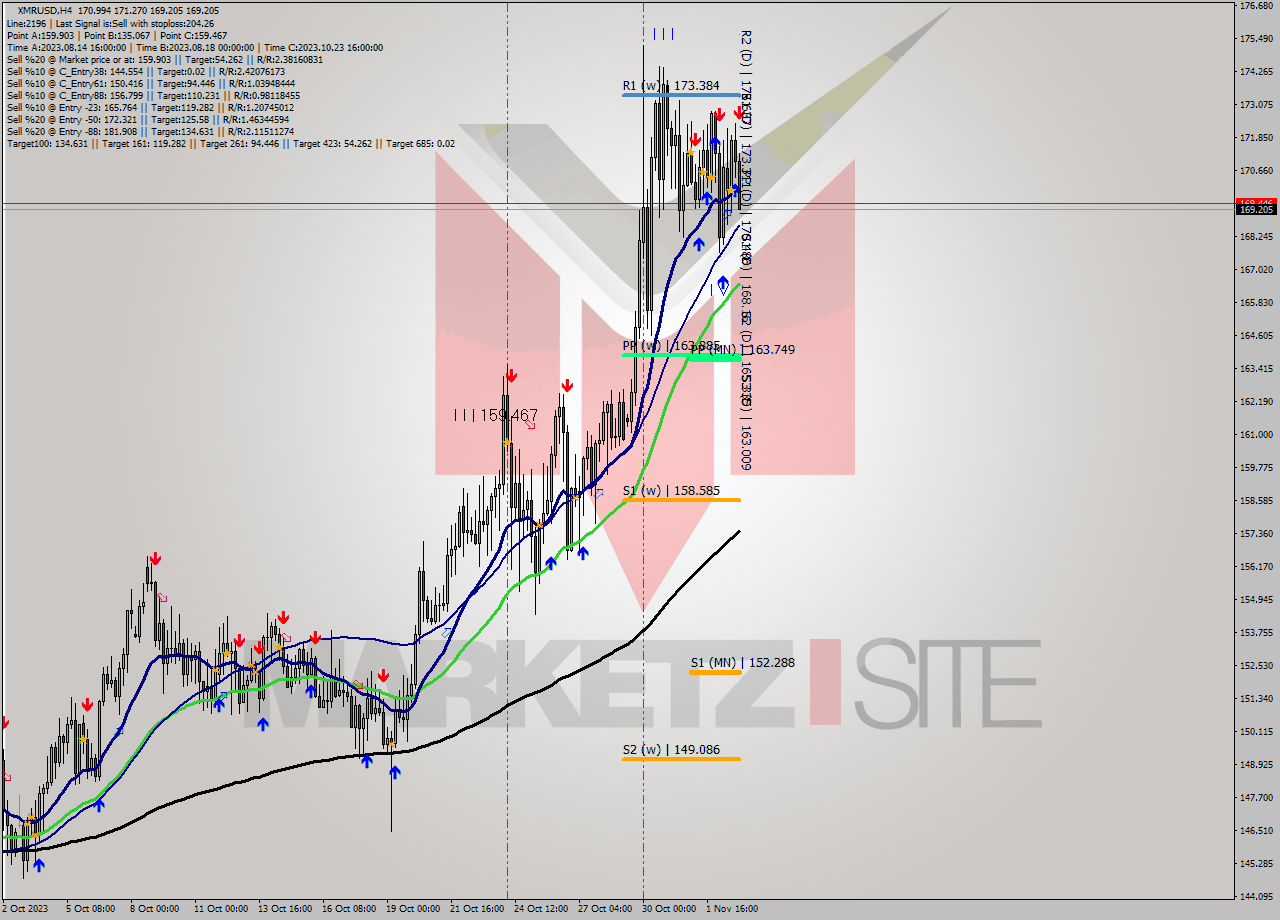
Task: Click the 159.467 point C price label
Action: [x=496, y=414]
